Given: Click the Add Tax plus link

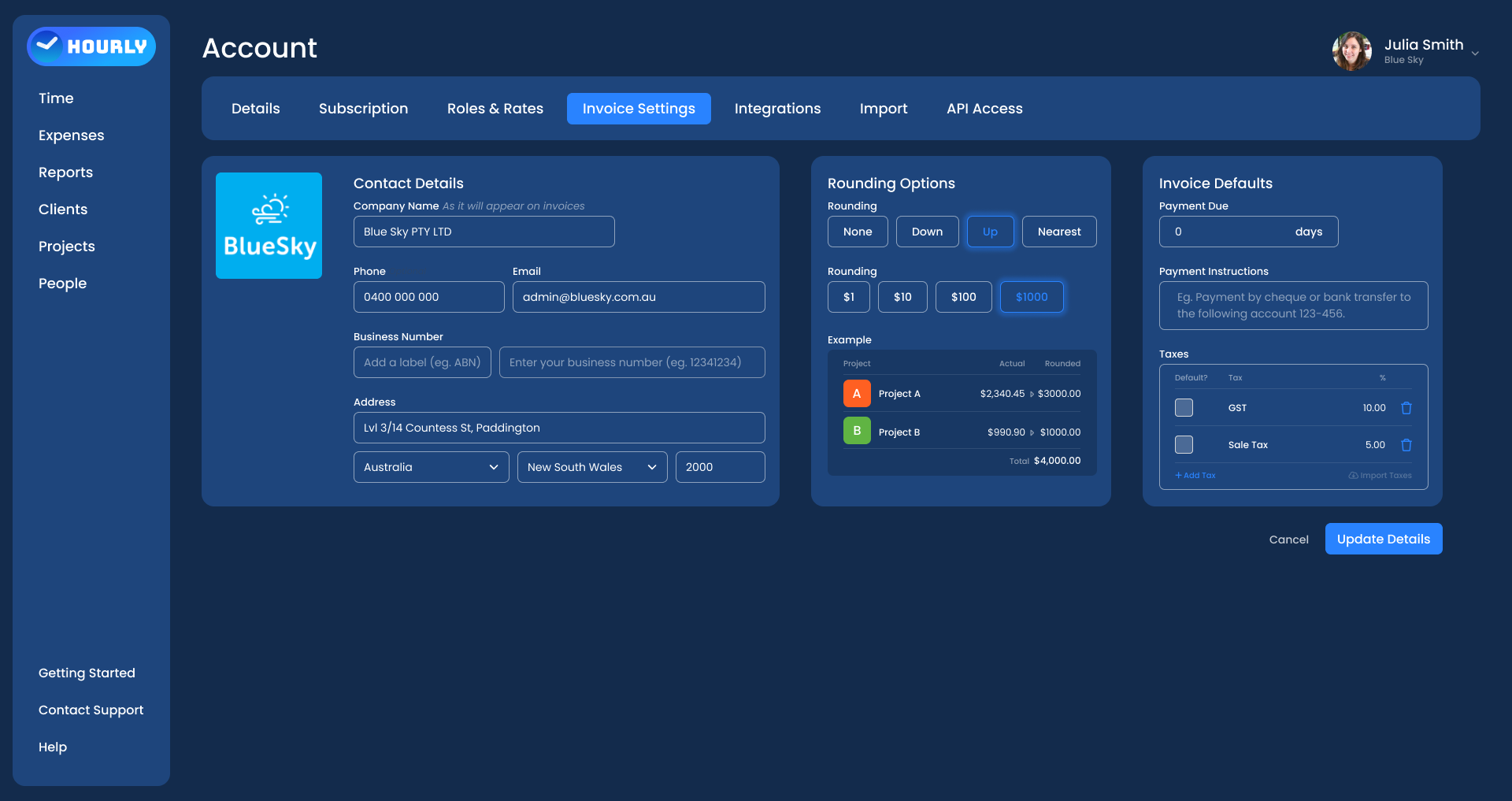Looking at the screenshot, I should [x=1195, y=476].
